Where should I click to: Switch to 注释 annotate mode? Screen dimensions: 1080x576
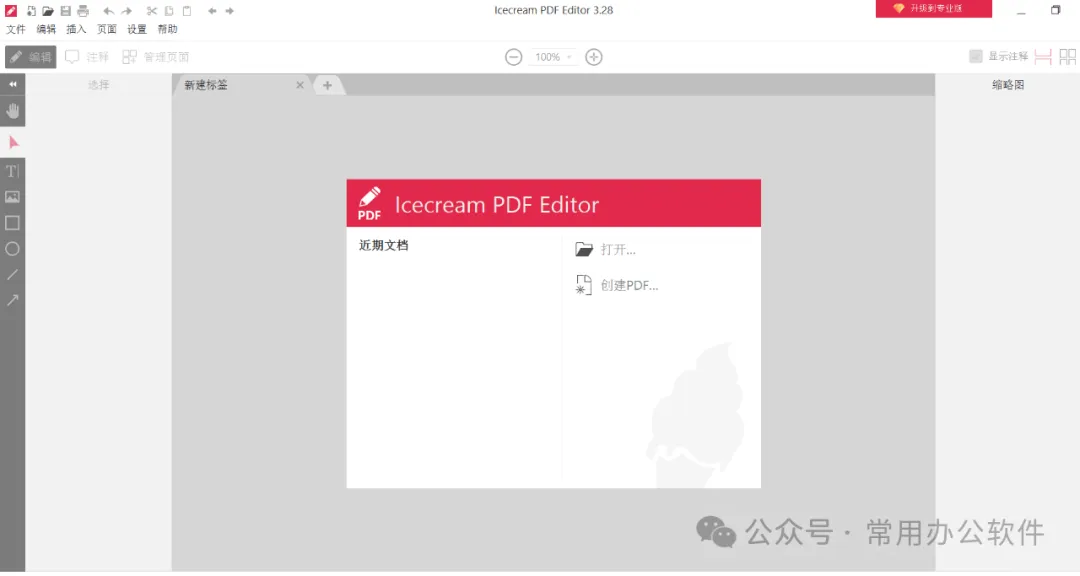point(87,57)
